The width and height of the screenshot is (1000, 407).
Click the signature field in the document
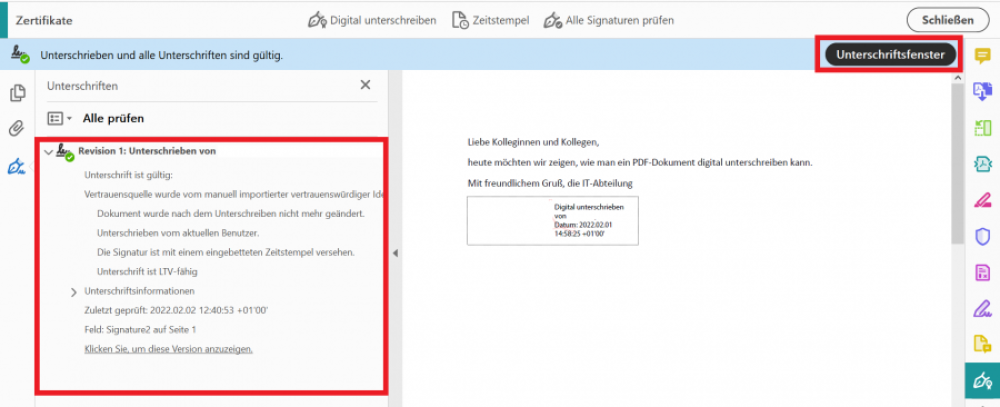pyautogui.click(x=552, y=221)
